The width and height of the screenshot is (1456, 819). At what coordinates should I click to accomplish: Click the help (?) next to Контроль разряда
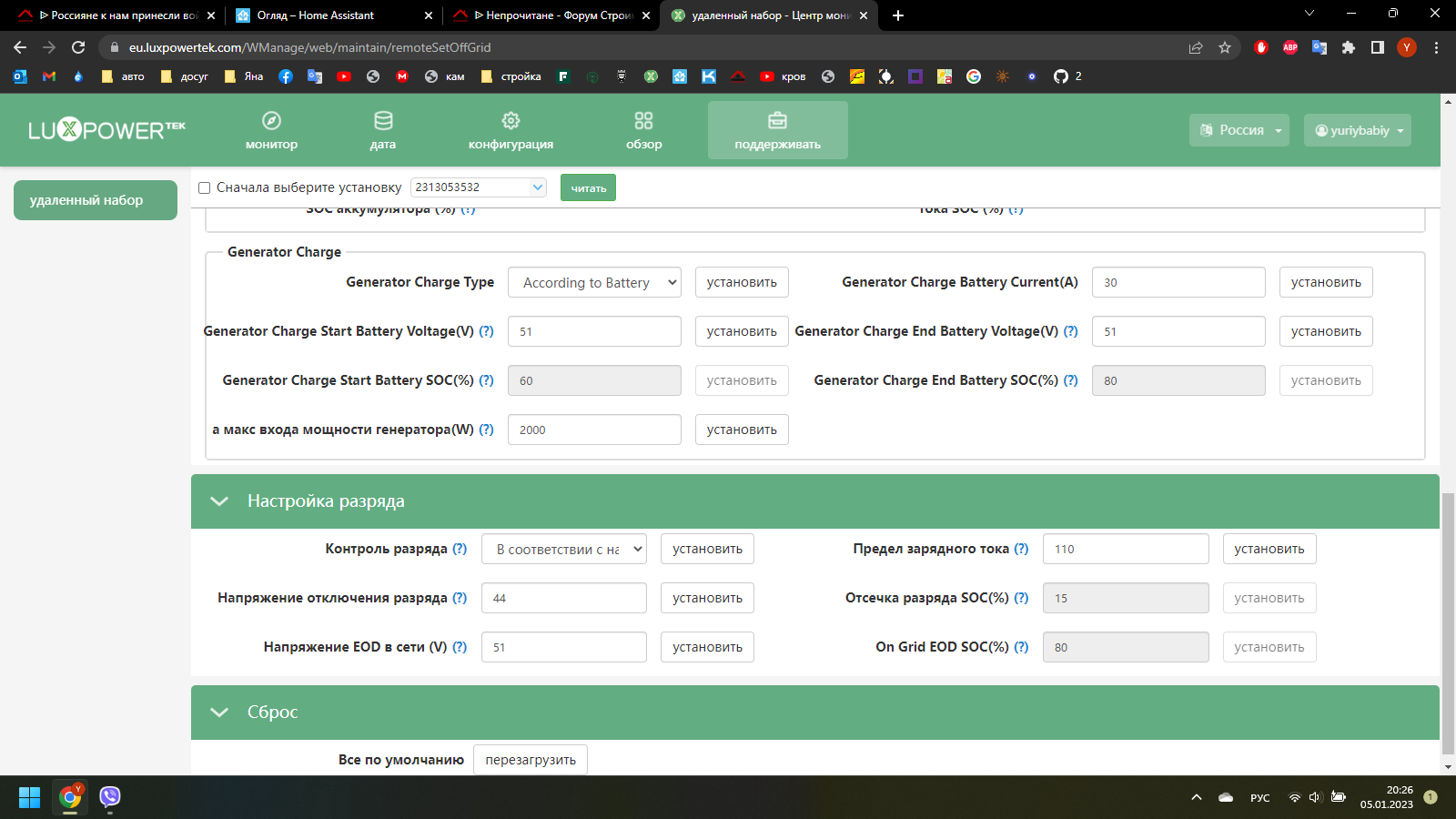coord(460,549)
